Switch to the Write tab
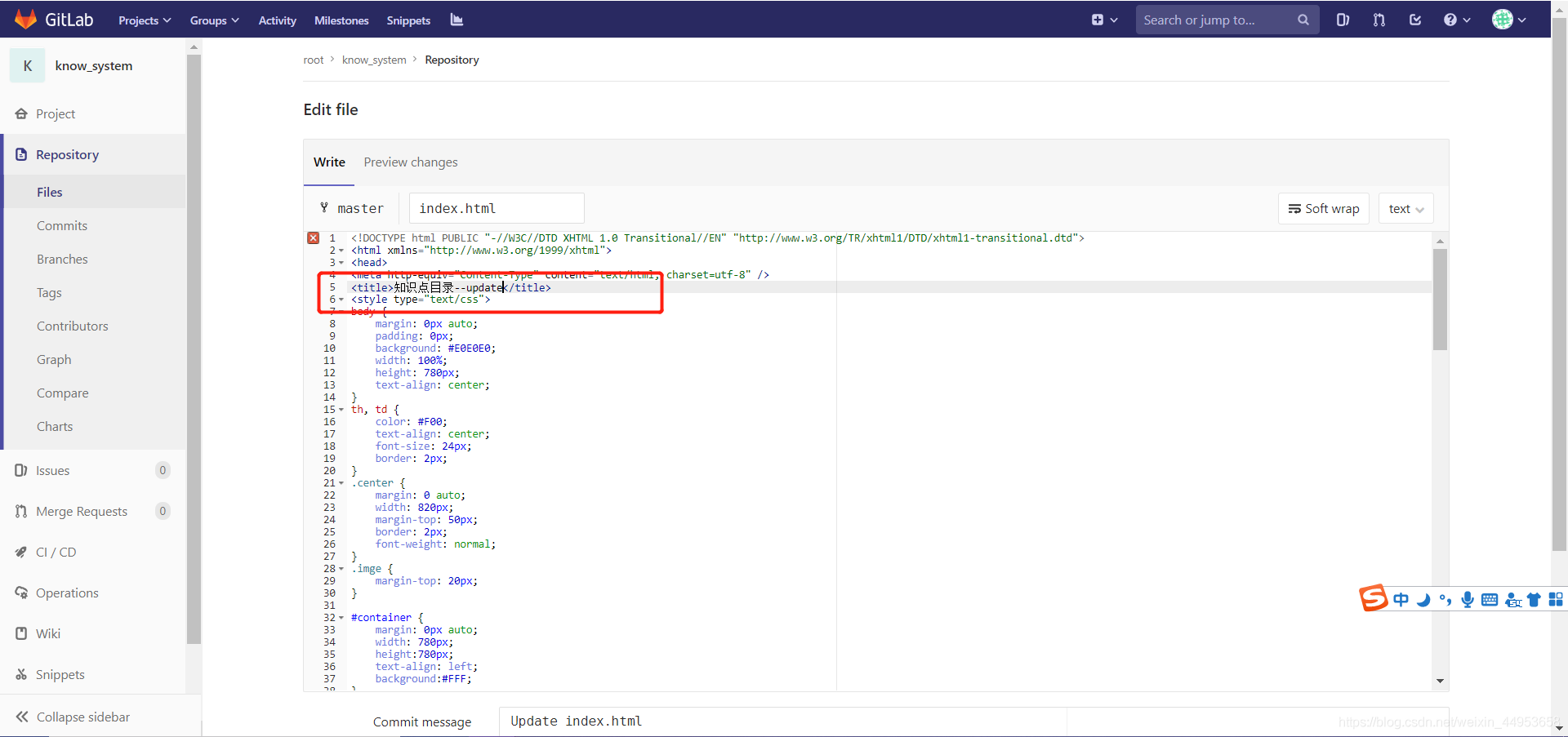The height and width of the screenshot is (737, 1568). coord(329,162)
